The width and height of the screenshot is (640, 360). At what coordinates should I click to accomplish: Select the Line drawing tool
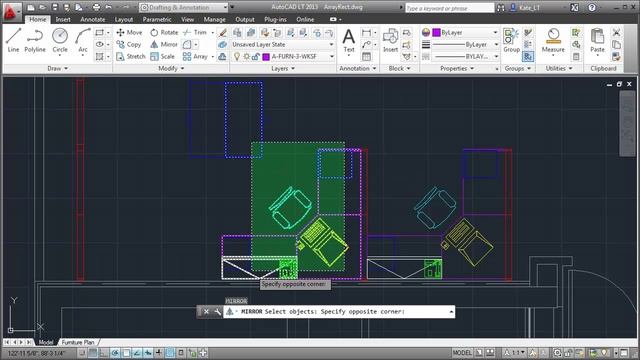pyautogui.click(x=13, y=40)
